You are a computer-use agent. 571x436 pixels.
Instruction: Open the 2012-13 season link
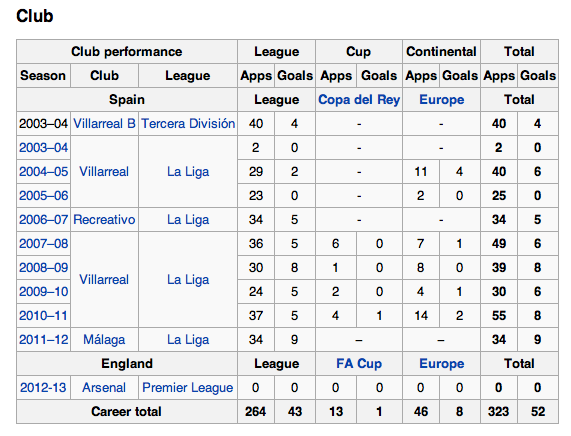43,388
